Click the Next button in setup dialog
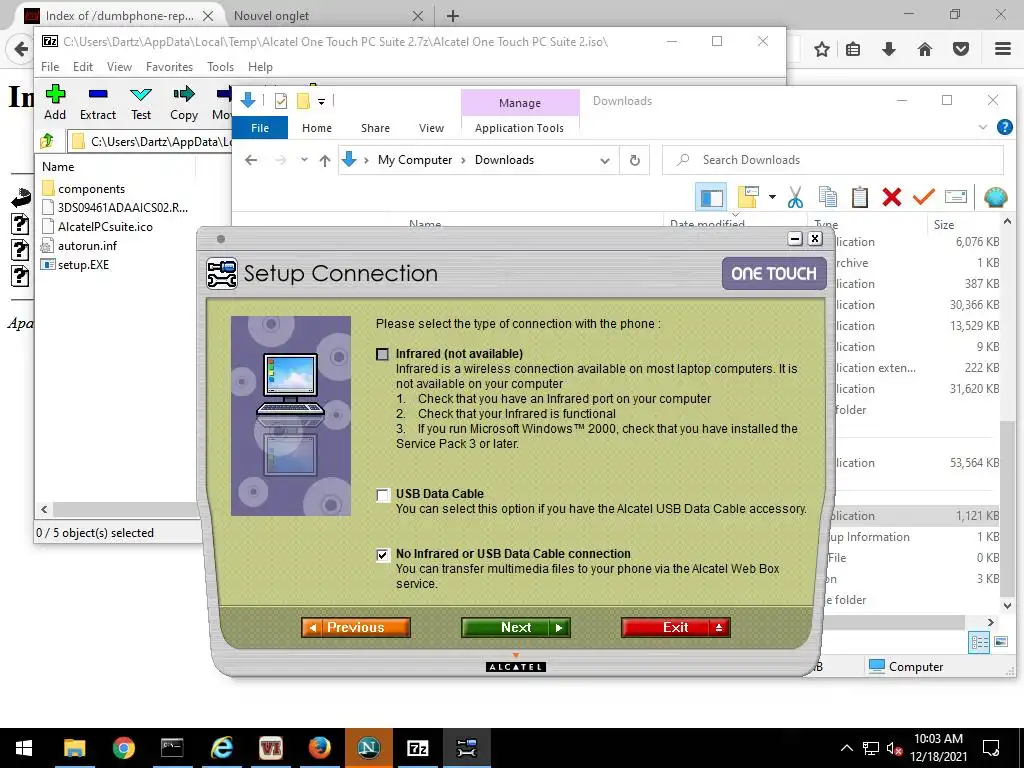 pos(516,628)
